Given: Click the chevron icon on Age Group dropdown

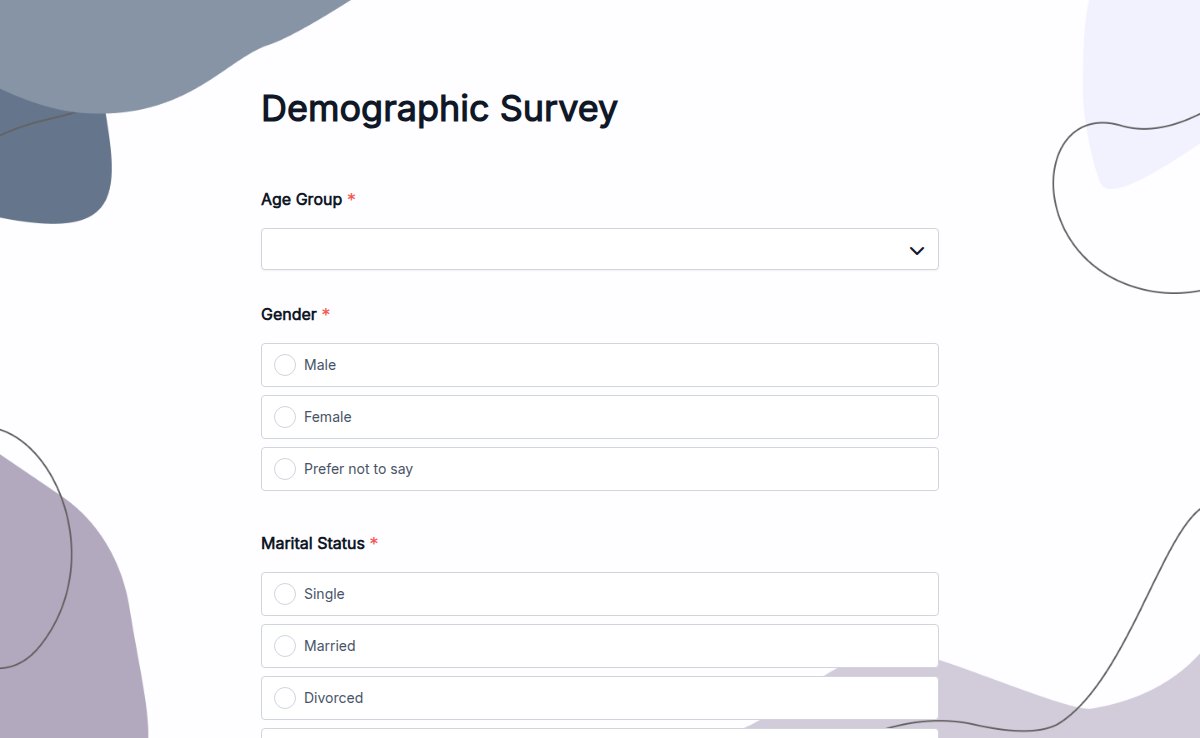Looking at the screenshot, I should coord(916,249).
